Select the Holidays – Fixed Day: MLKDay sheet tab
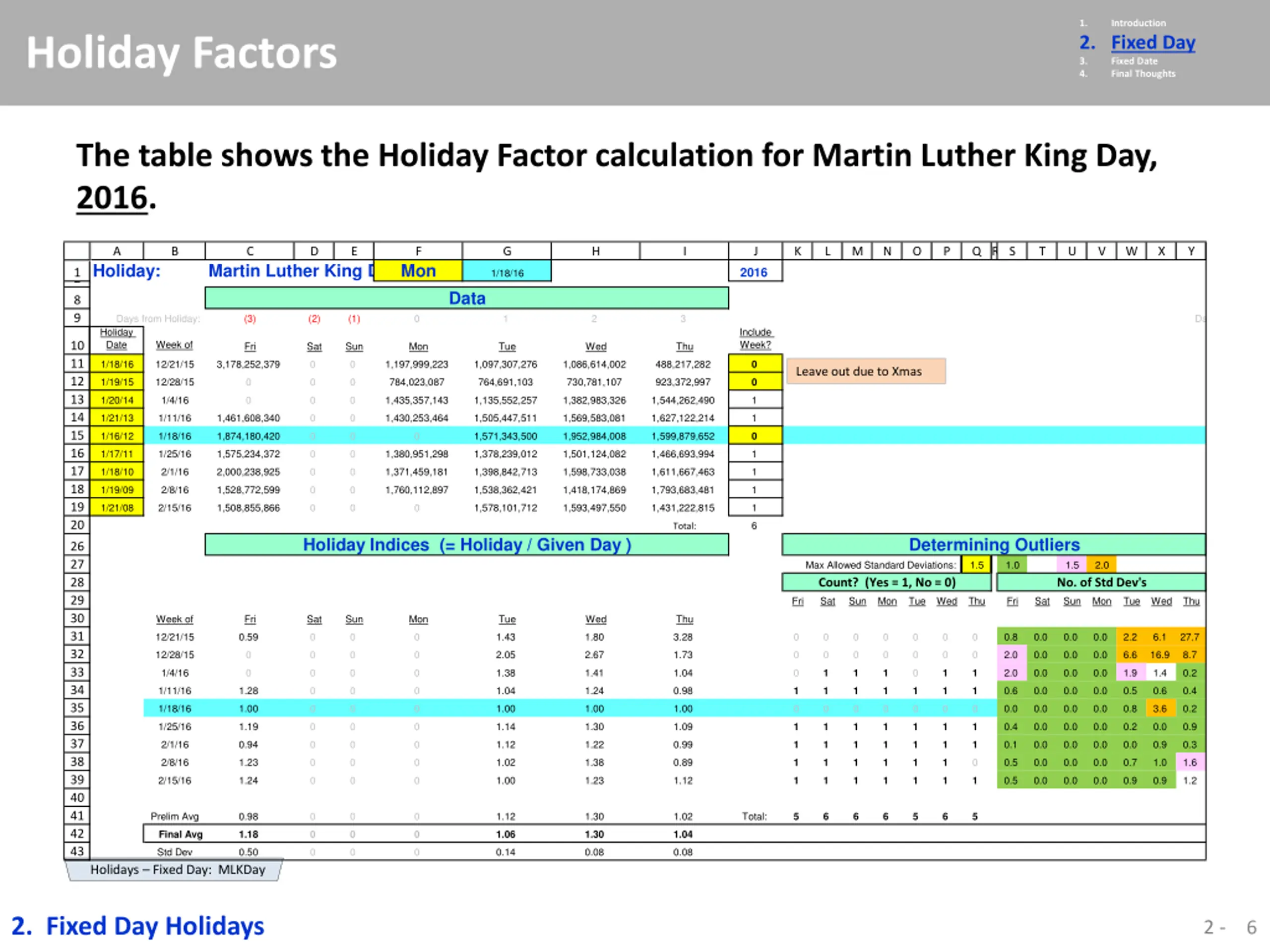The width and height of the screenshot is (1270, 952). [x=175, y=870]
